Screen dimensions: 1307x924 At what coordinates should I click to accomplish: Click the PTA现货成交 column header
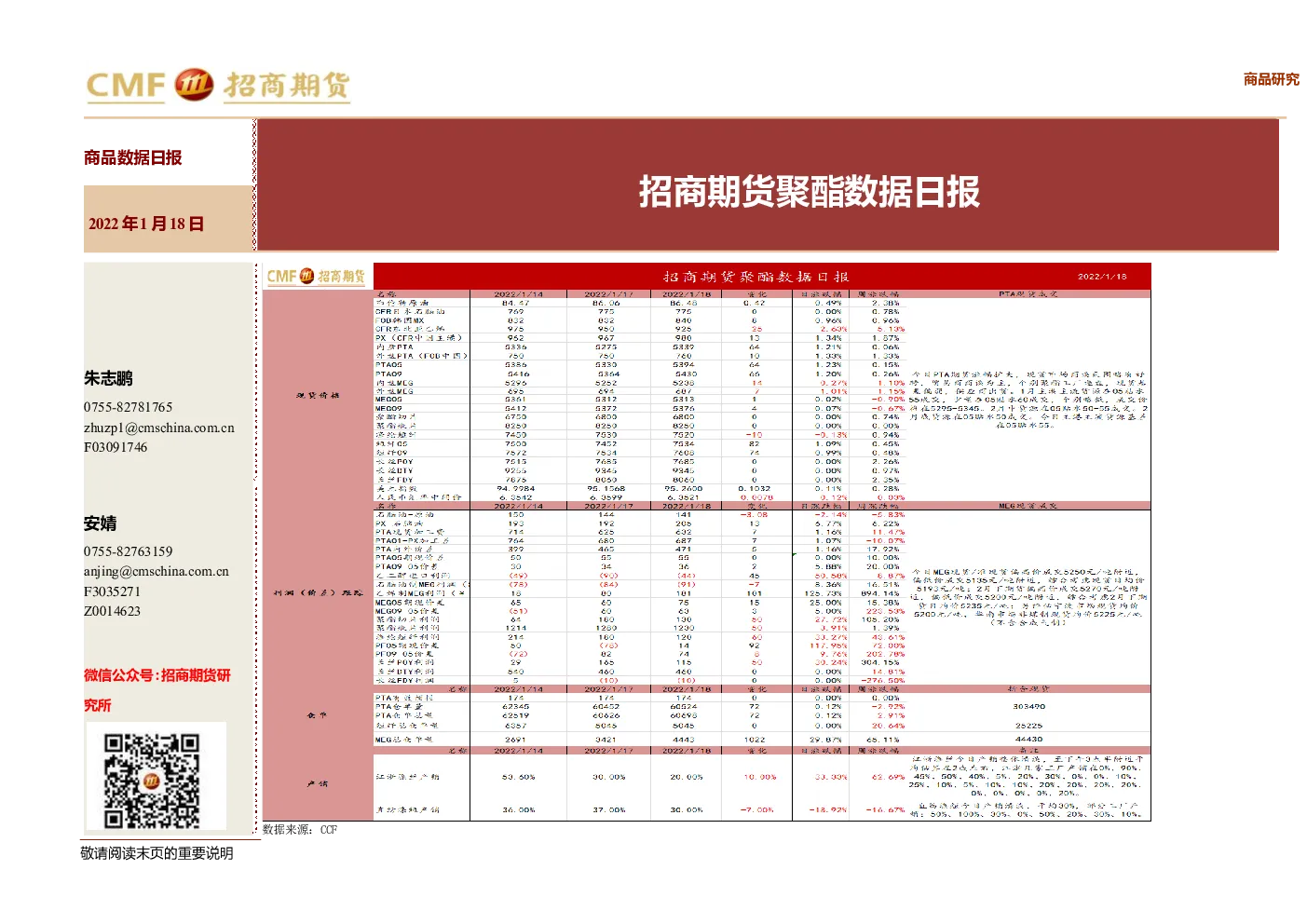(x=1028, y=294)
